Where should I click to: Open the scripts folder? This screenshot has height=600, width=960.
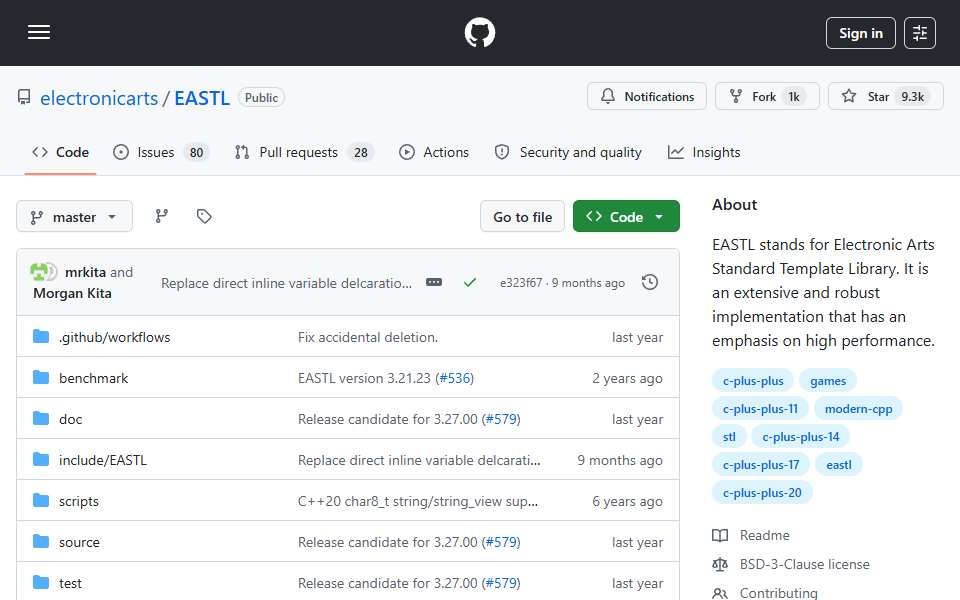pos(78,501)
